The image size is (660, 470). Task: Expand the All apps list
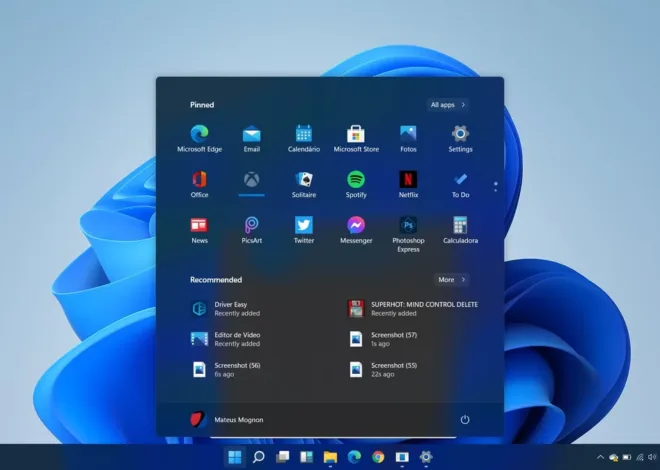[447, 105]
